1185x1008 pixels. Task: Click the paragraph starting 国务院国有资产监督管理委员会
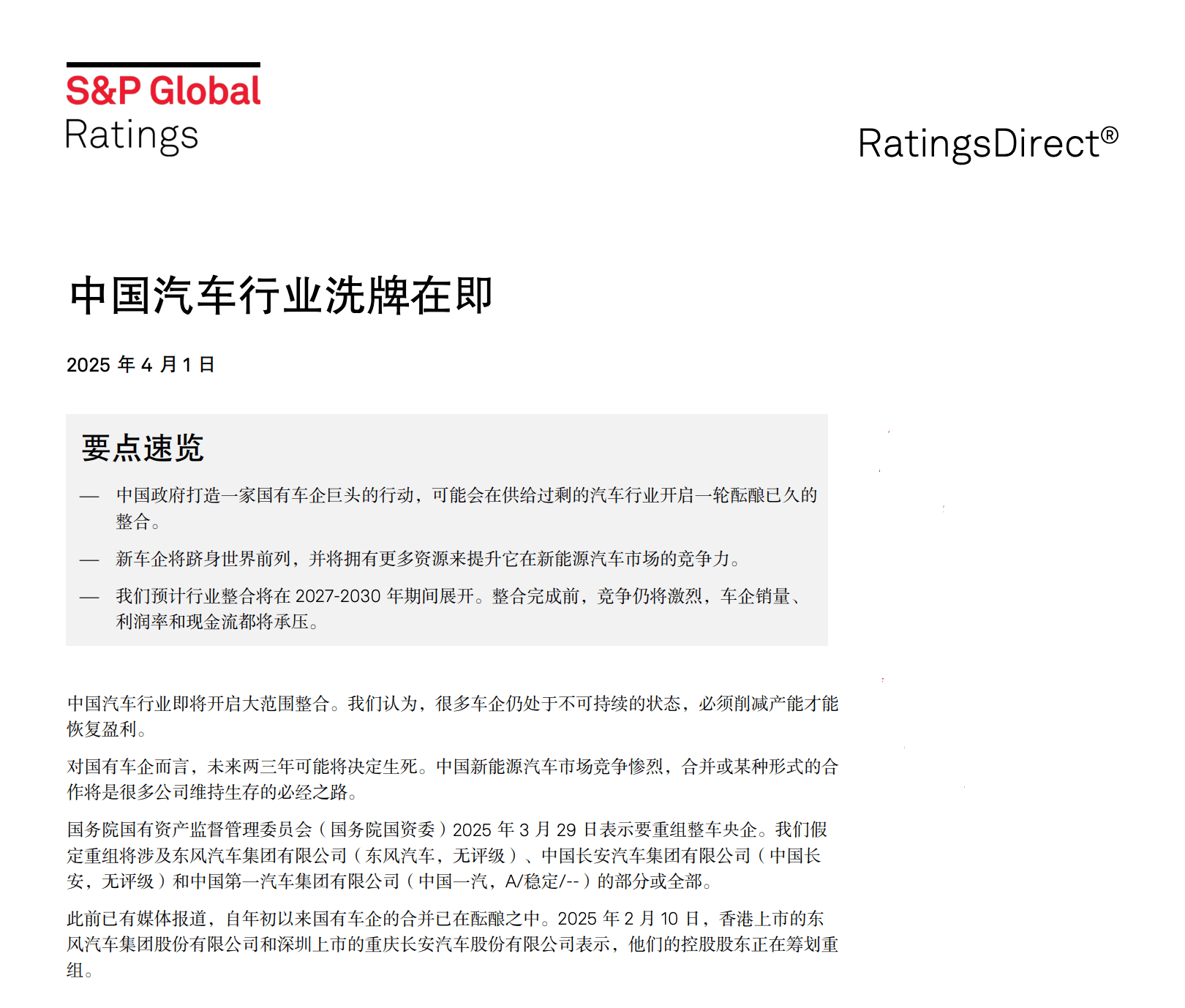[x=447, y=855]
